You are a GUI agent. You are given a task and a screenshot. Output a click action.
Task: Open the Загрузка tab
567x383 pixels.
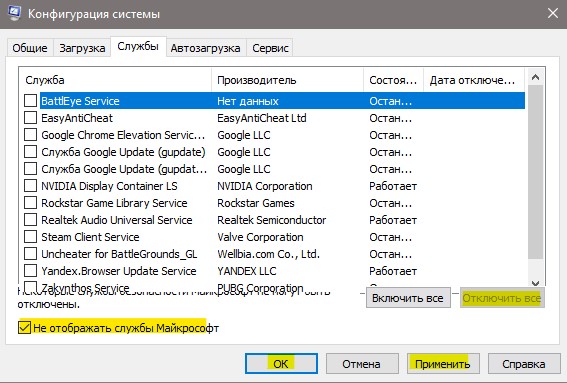point(82,48)
